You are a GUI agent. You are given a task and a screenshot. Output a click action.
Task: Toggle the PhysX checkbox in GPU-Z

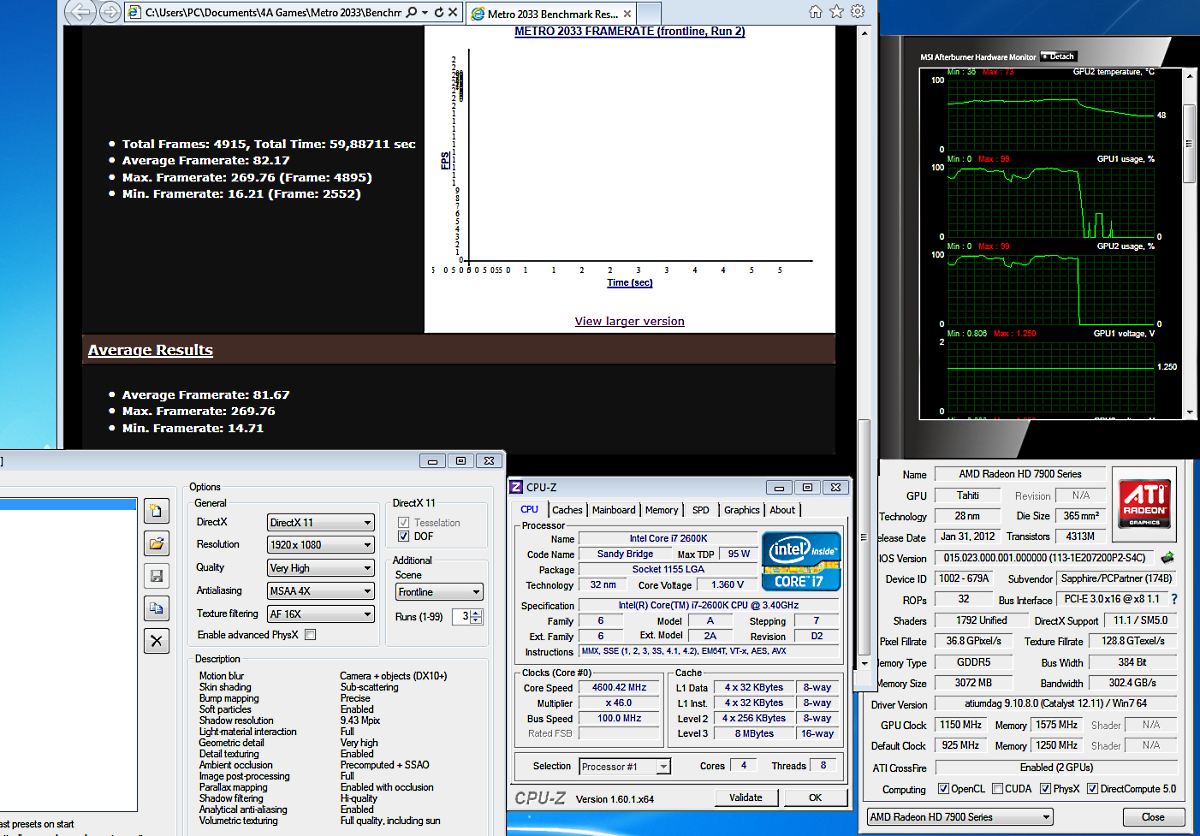pos(1045,789)
